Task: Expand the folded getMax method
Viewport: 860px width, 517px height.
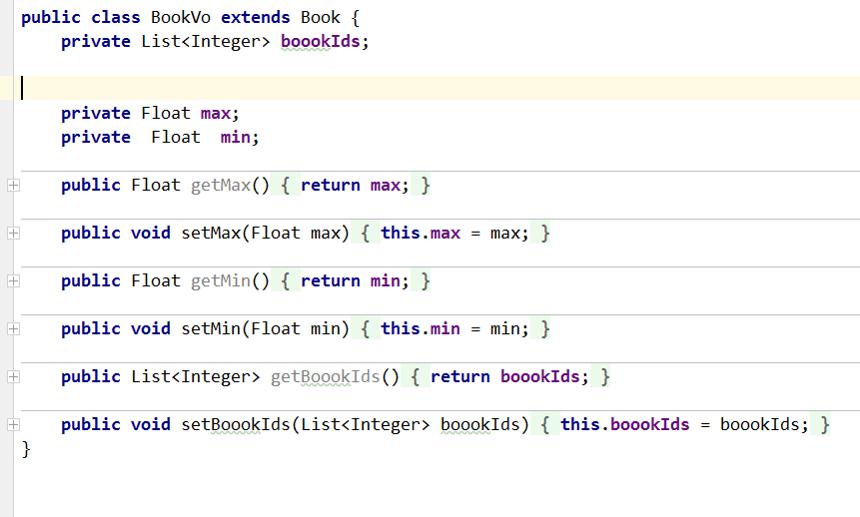Action: [13, 185]
